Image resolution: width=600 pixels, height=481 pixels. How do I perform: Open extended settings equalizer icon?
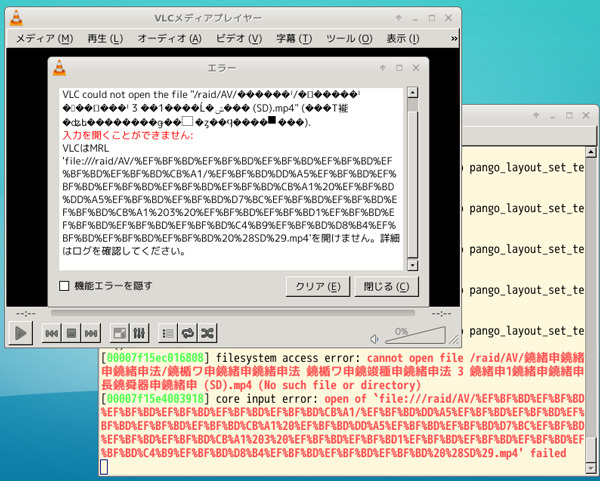coord(139,333)
